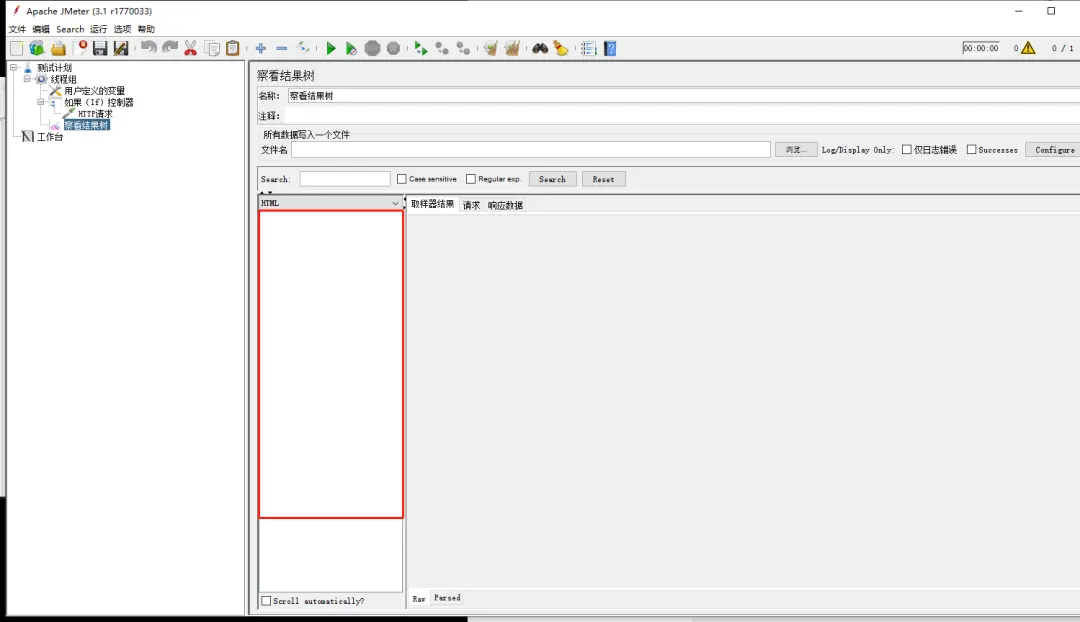Click the Open file folder icon
Screen dimensions: 1080x622
click(59, 48)
